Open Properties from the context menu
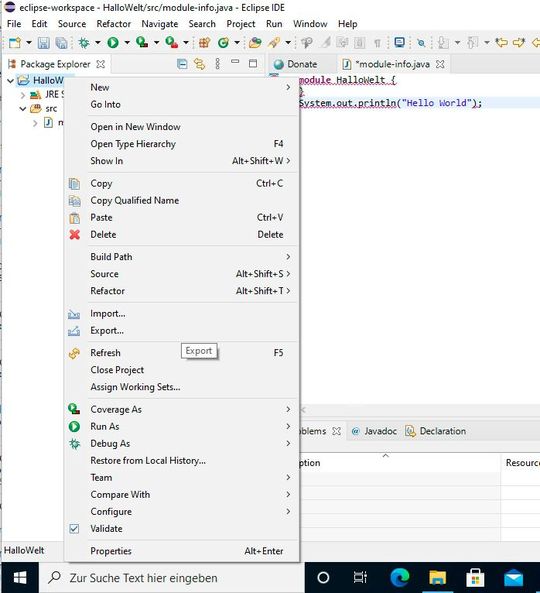The width and height of the screenshot is (540, 593). pyautogui.click(x=182, y=551)
